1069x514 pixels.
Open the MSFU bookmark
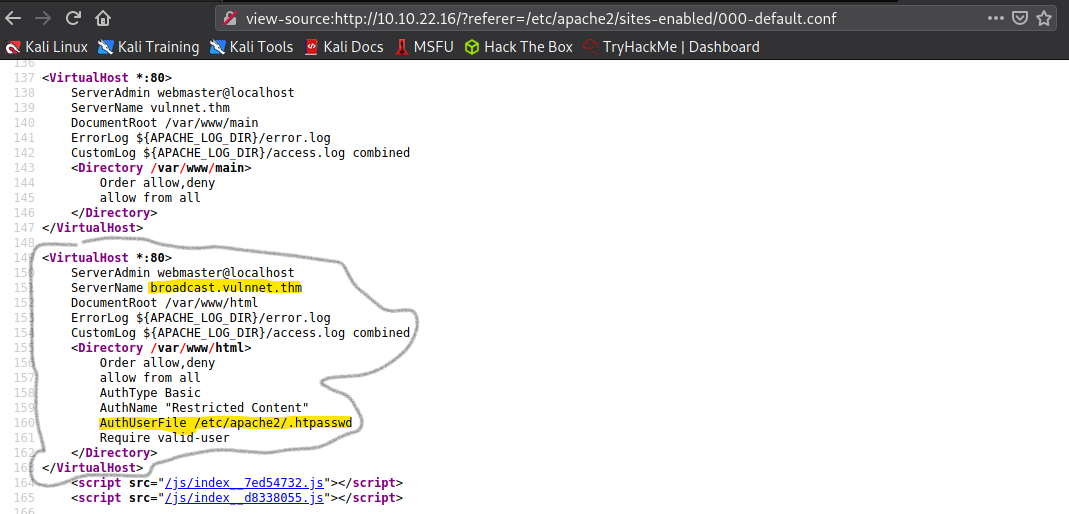click(x=425, y=47)
